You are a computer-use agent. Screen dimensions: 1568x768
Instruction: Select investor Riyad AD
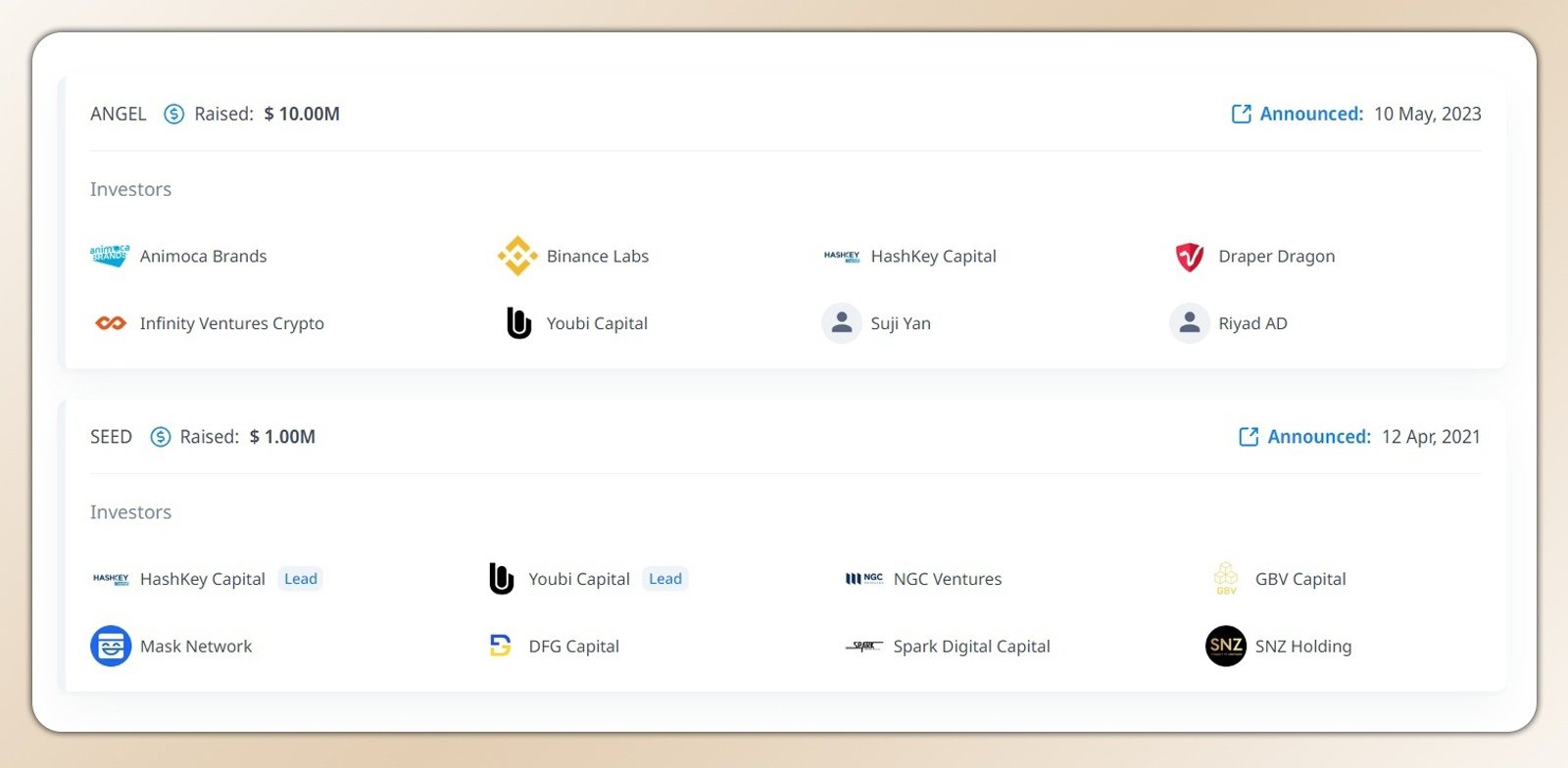click(x=1253, y=324)
